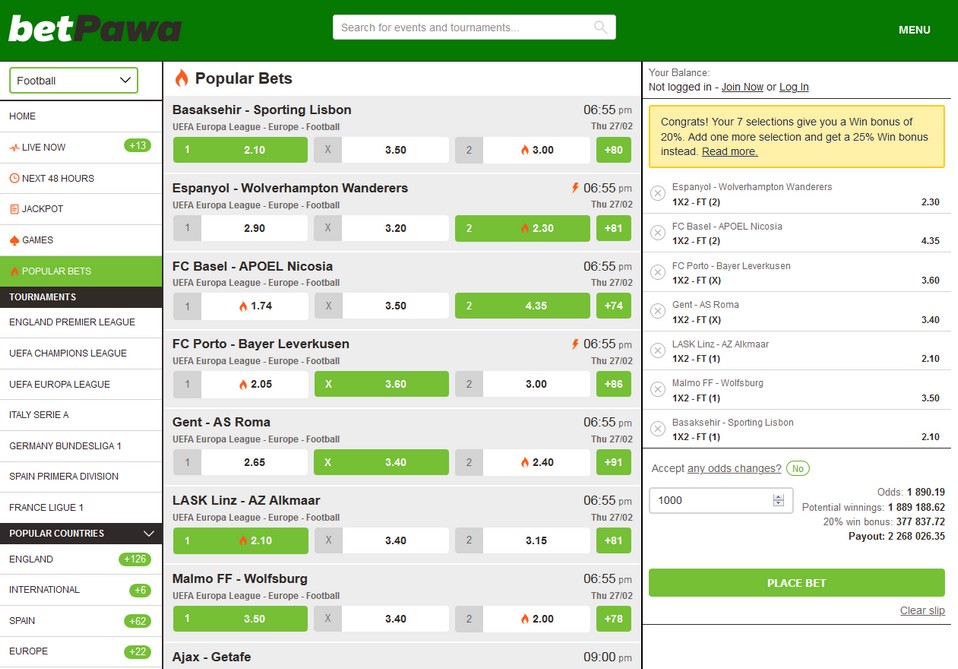Open Spain Primera Division tournament

[x=81, y=477]
